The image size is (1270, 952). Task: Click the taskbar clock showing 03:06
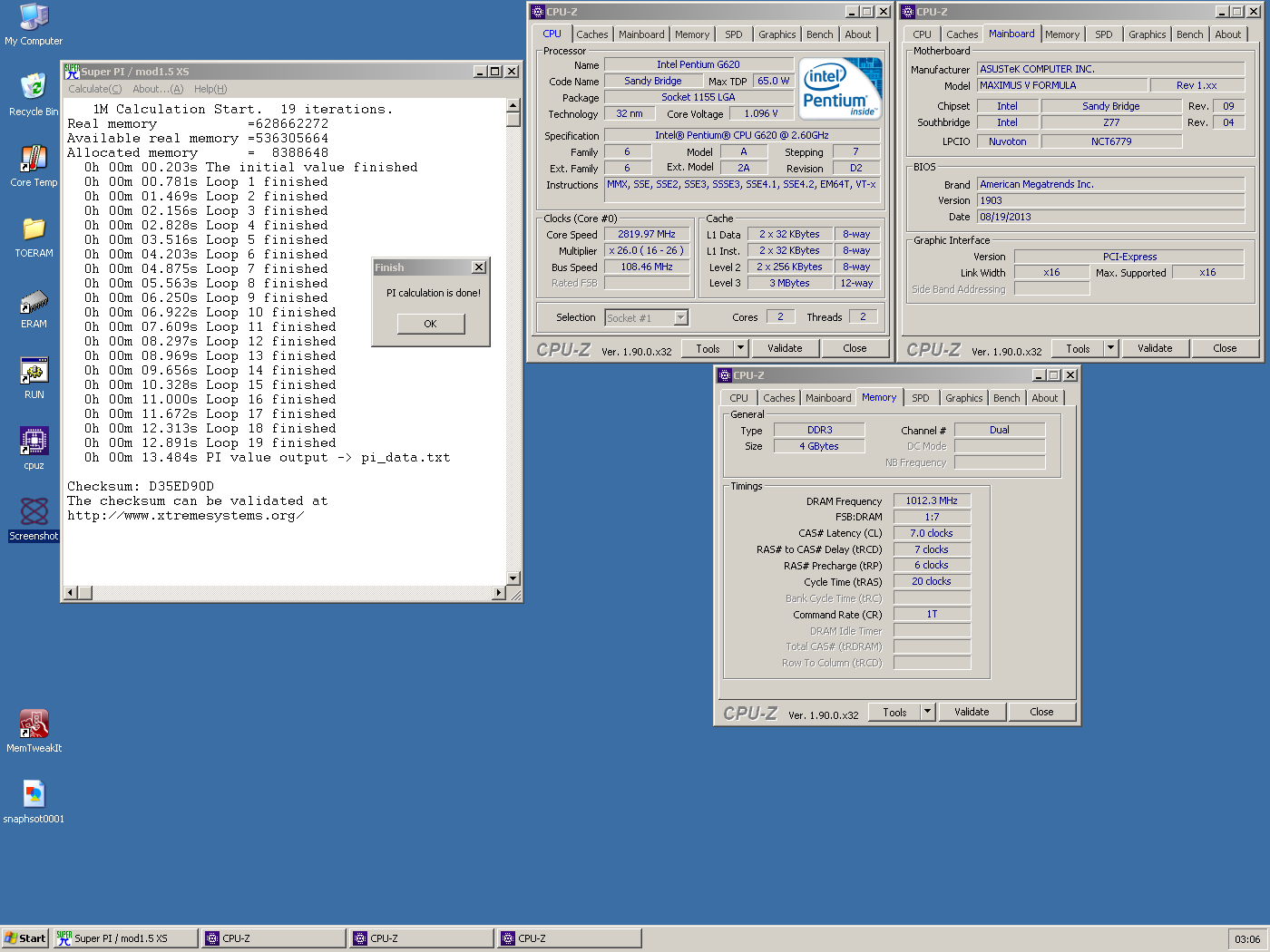tap(1247, 939)
